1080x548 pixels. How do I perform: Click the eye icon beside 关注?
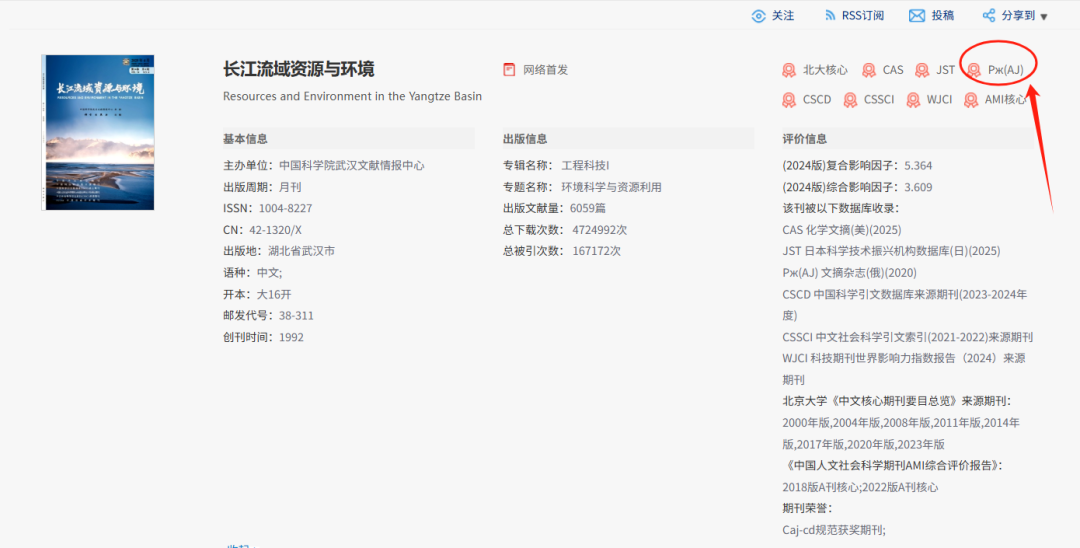point(758,16)
